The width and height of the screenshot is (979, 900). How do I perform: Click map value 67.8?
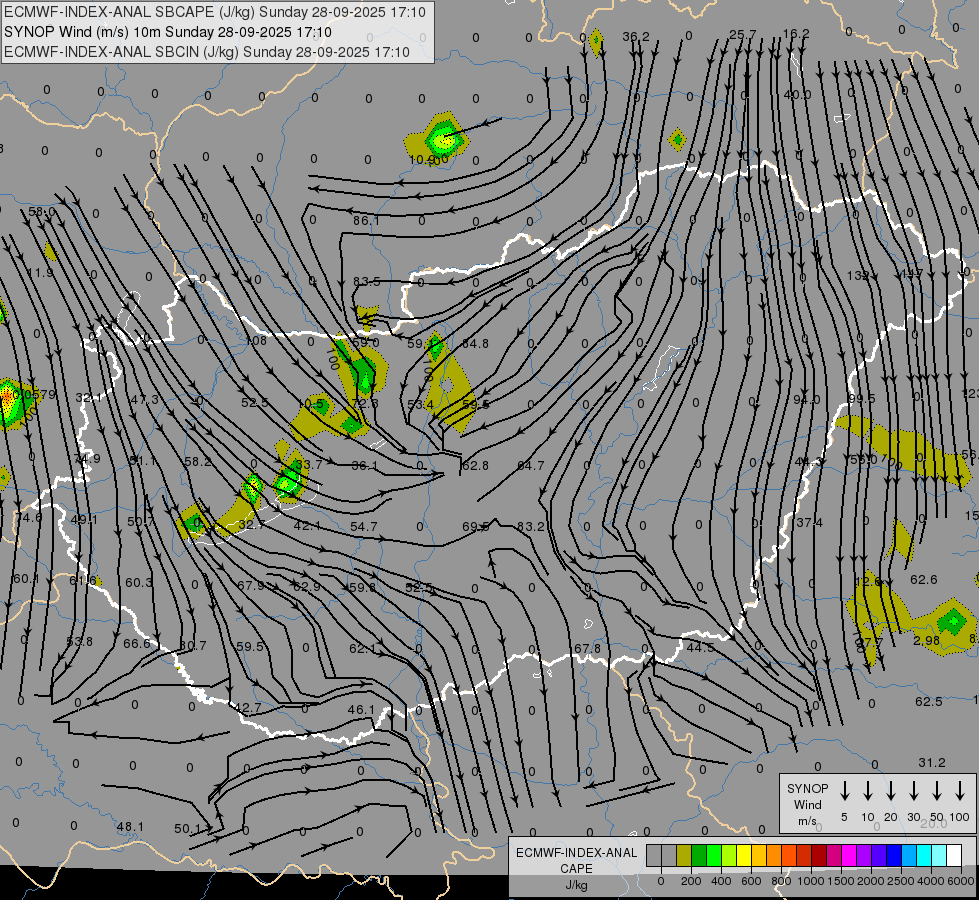pos(588,649)
